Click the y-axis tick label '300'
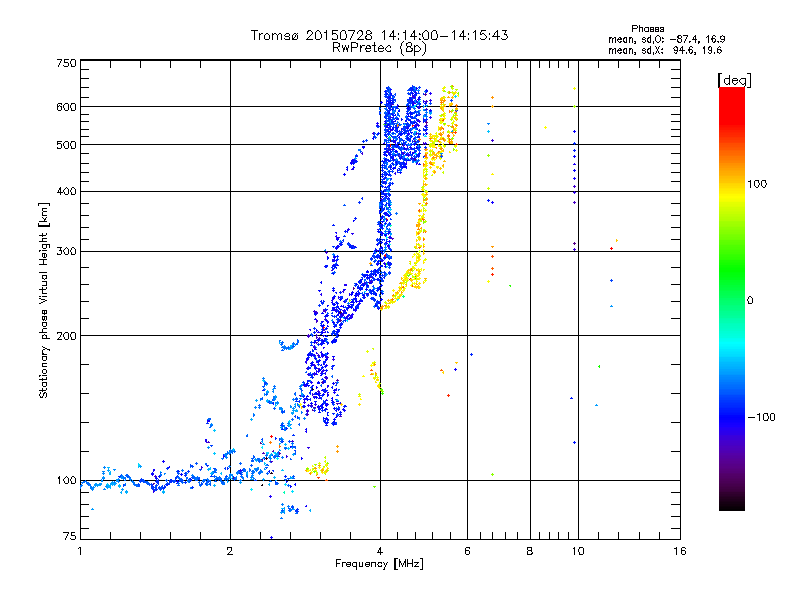 (x=66, y=252)
